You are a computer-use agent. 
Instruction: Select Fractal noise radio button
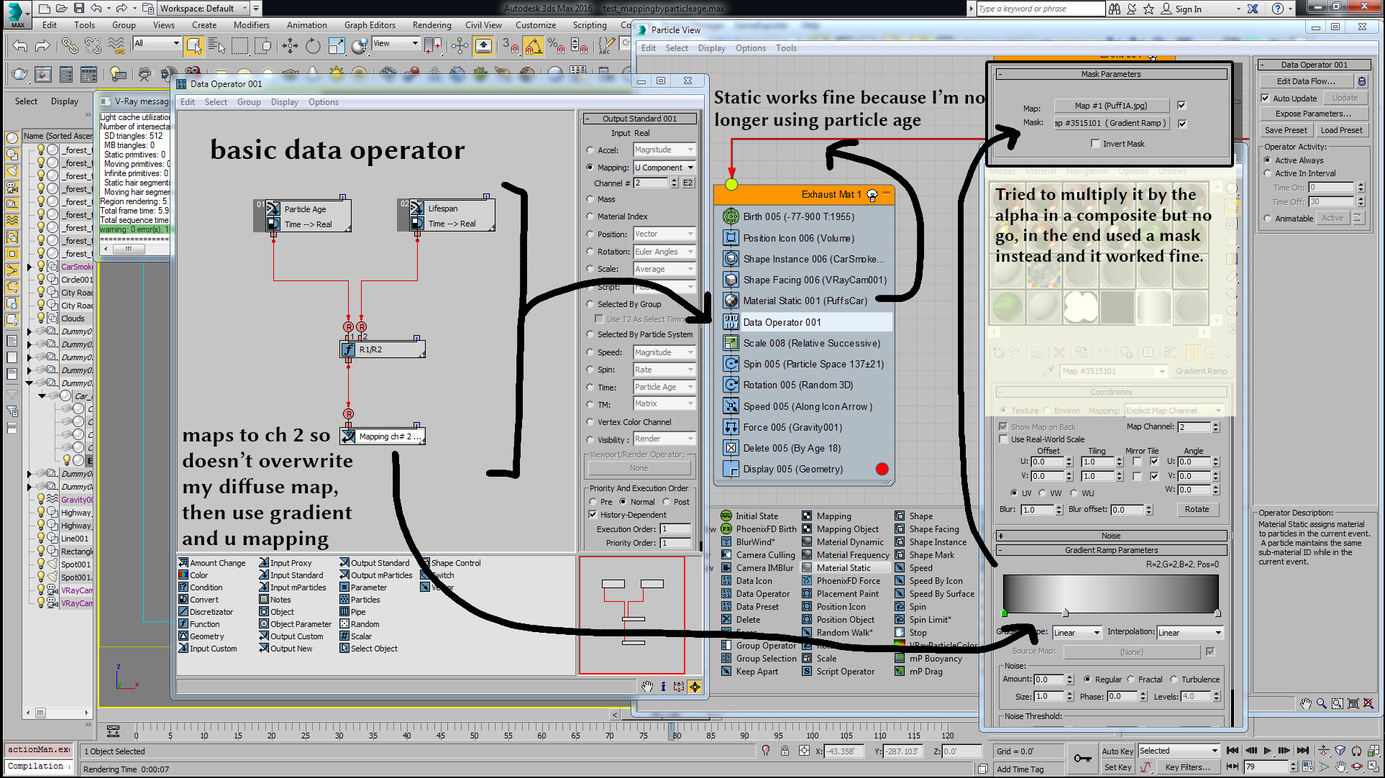point(1133,680)
